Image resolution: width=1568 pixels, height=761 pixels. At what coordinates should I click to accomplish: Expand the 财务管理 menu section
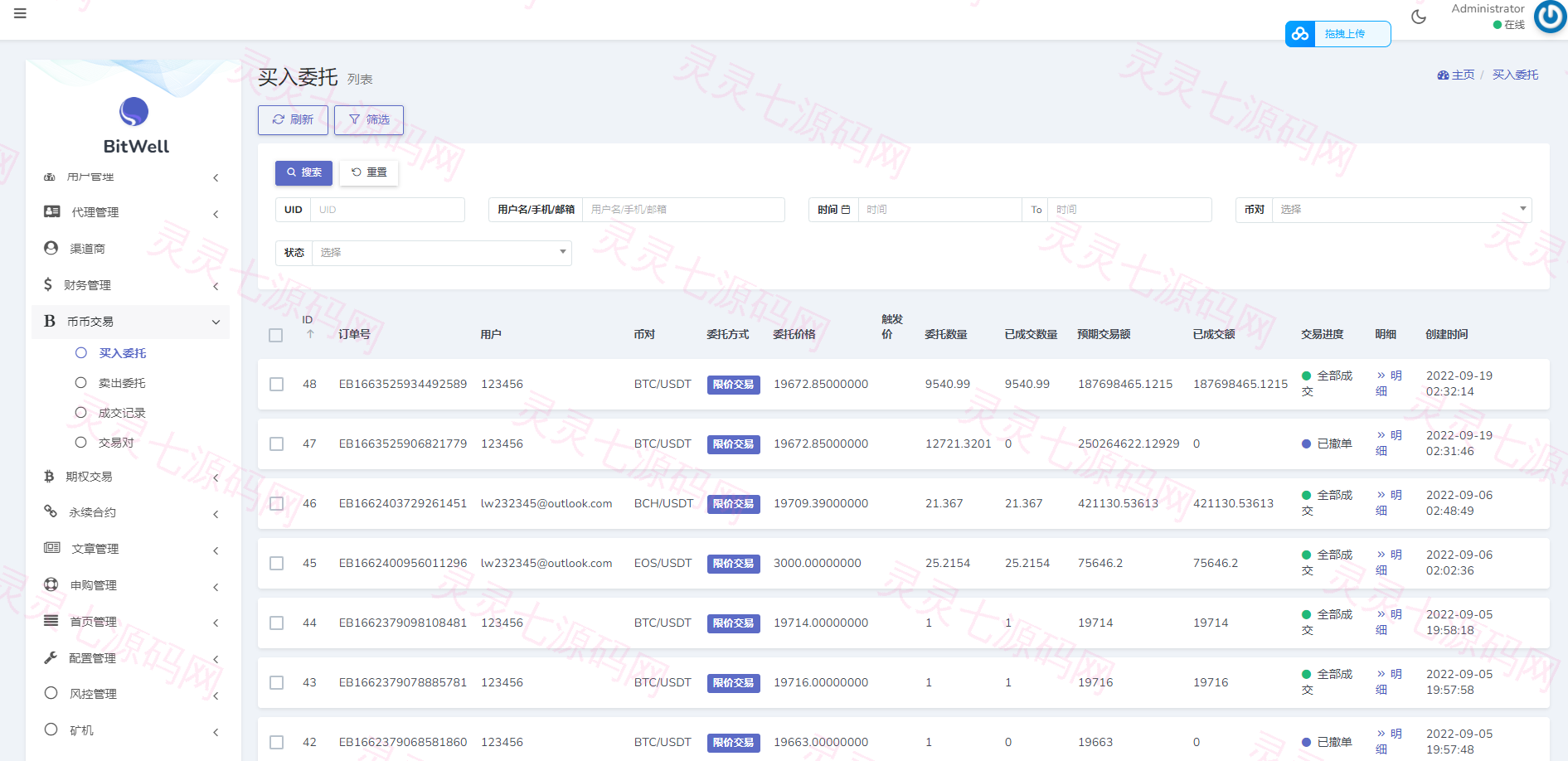tap(131, 285)
